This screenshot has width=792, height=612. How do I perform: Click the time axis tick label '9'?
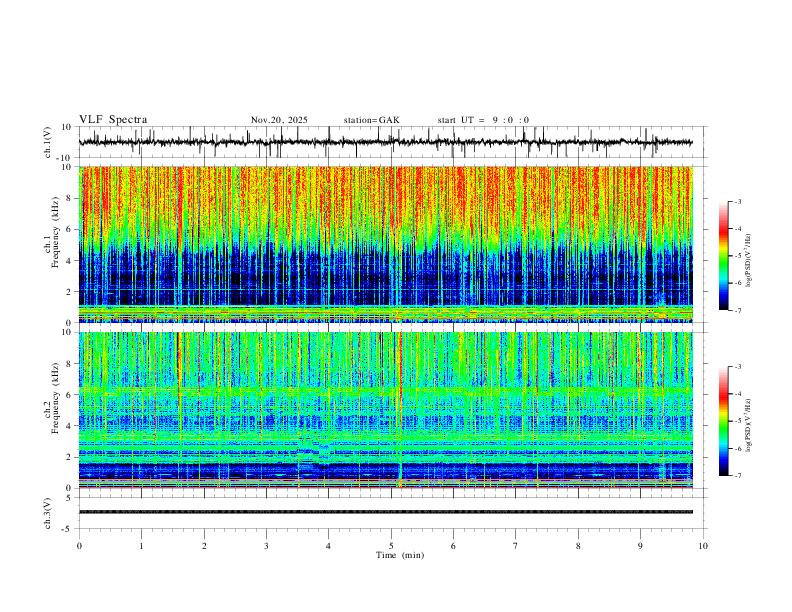(640, 546)
